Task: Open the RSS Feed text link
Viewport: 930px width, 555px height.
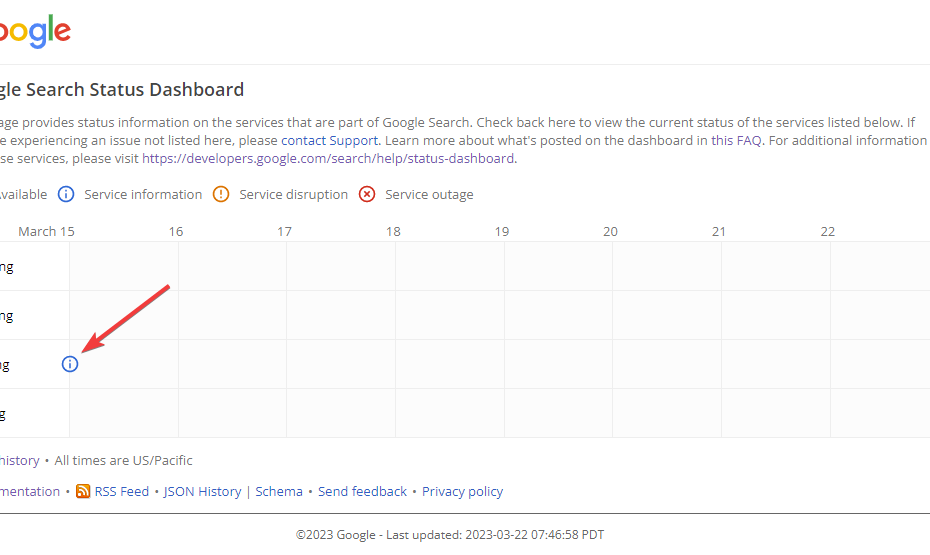Action: pyautogui.click(x=121, y=491)
